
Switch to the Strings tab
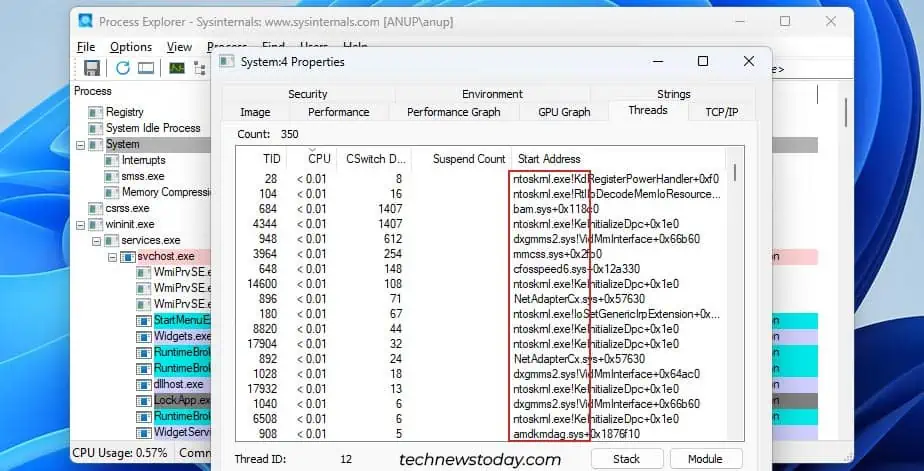673,94
